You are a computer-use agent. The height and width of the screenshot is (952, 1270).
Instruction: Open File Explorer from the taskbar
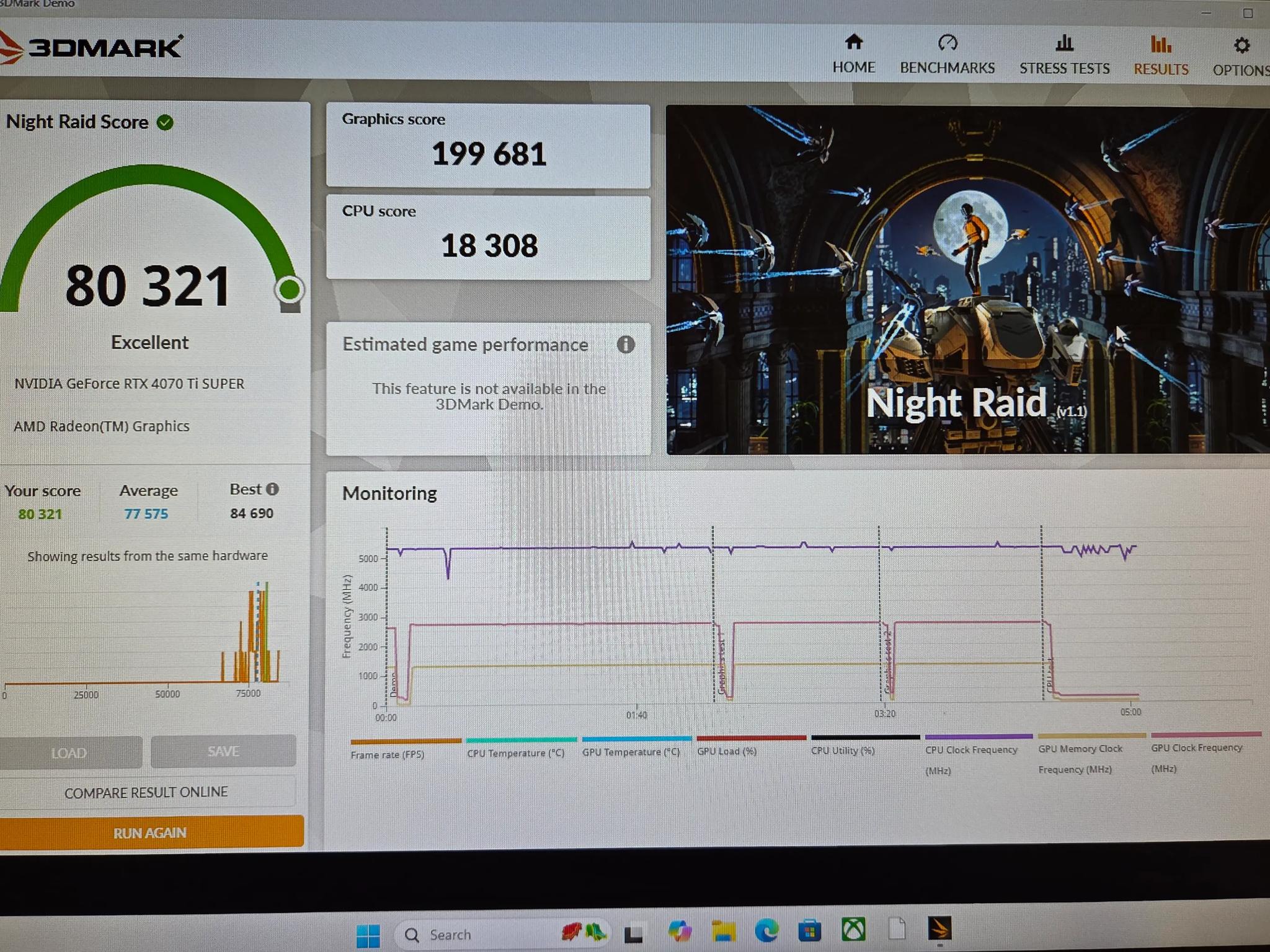723,931
